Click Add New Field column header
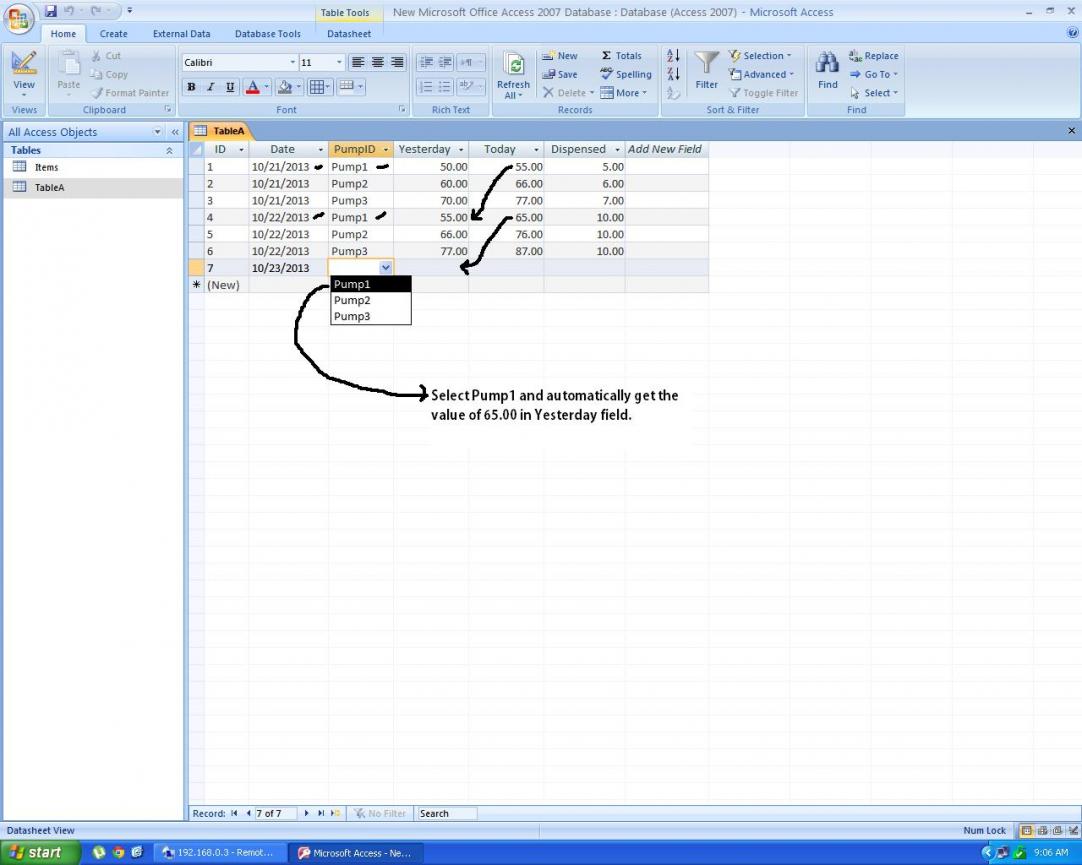Image resolution: width=1082 pixels, height=865 pixels. coord(666,150)
